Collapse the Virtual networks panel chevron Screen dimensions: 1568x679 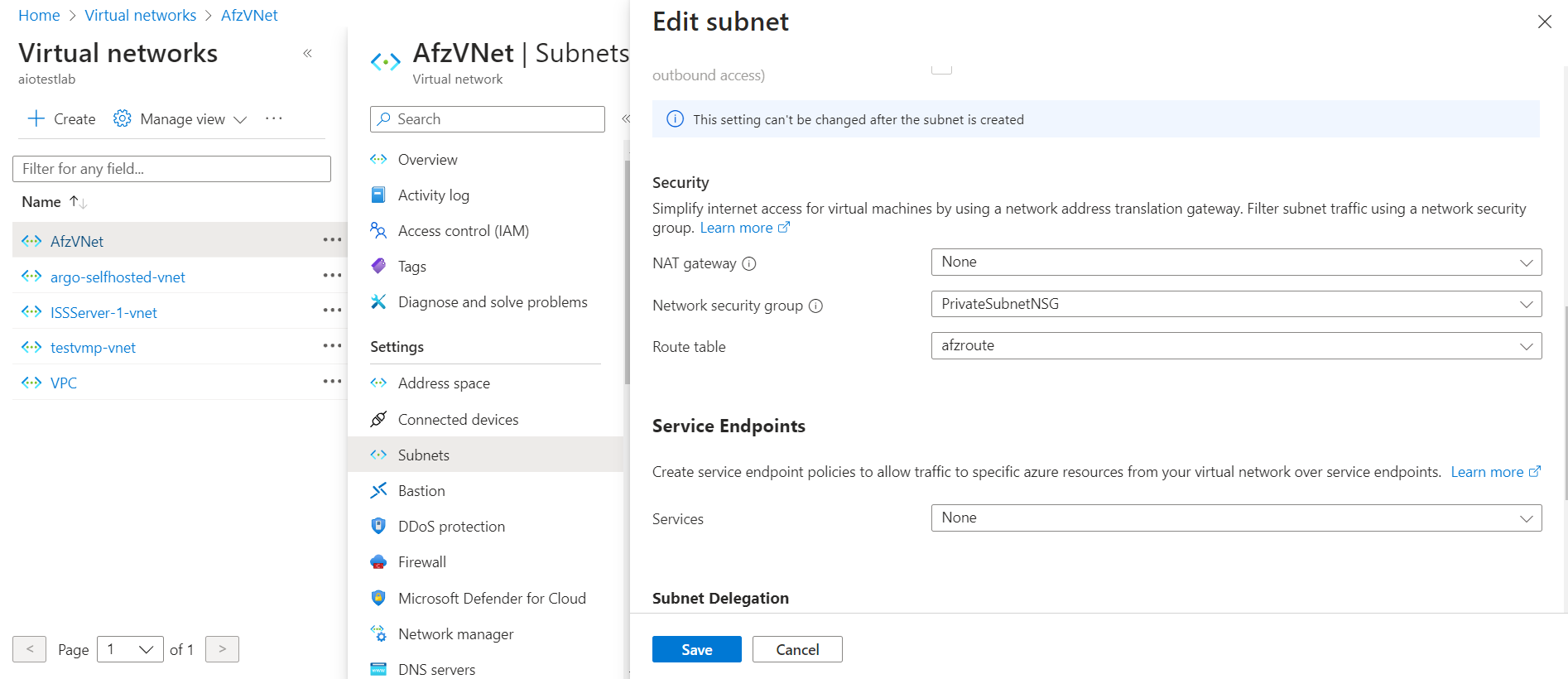pos(307,53)
